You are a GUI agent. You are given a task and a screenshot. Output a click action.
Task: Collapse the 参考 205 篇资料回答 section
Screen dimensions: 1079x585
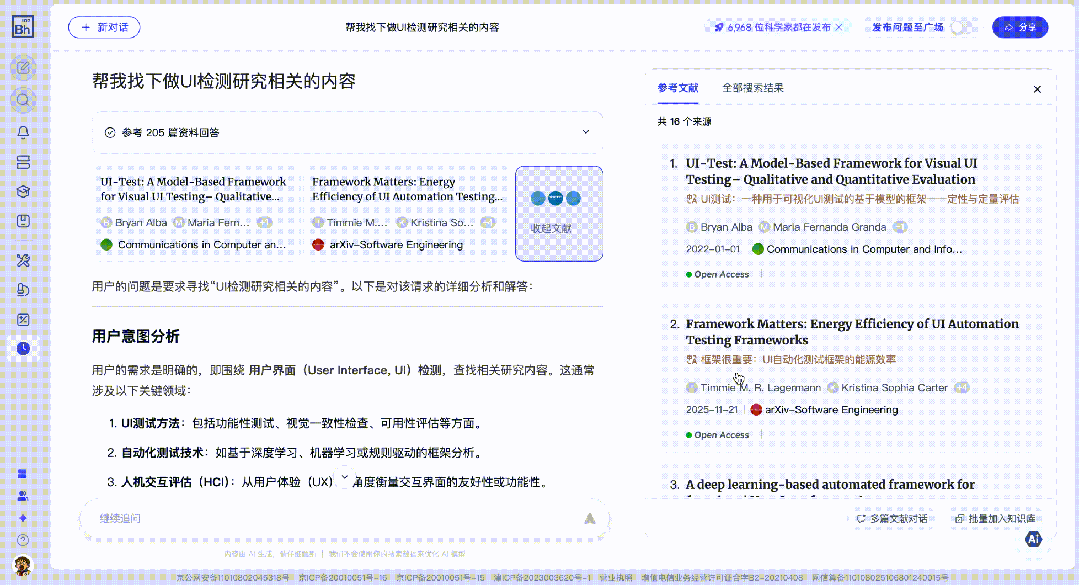click(x=586, y=132)
